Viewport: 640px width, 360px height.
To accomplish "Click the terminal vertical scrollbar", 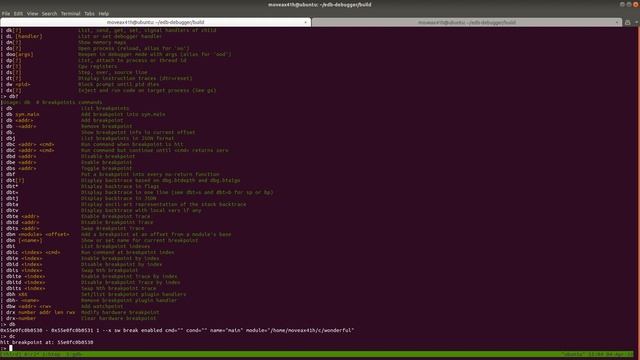I will tap(638, 192).
